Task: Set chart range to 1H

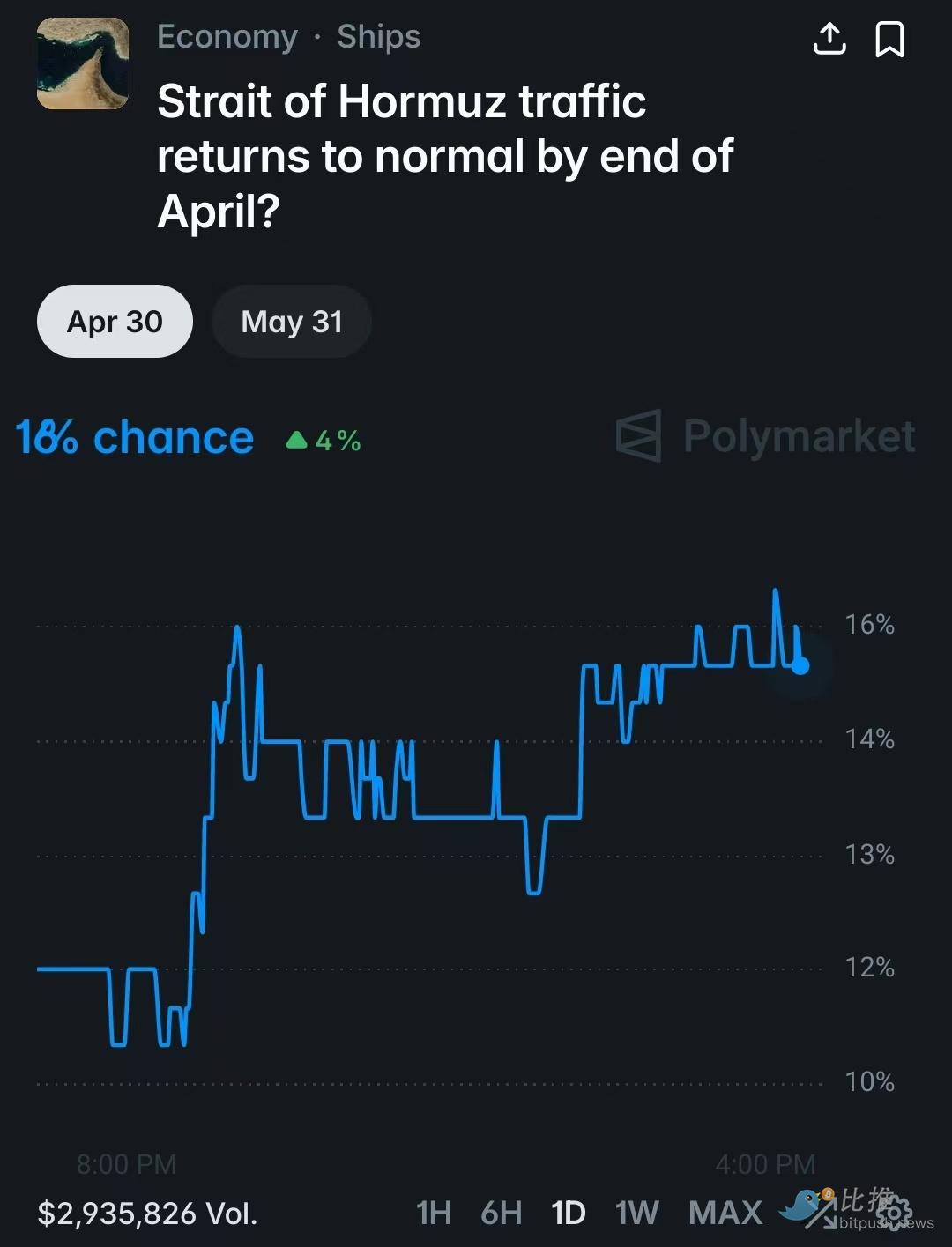Action: pos(433,1214)
